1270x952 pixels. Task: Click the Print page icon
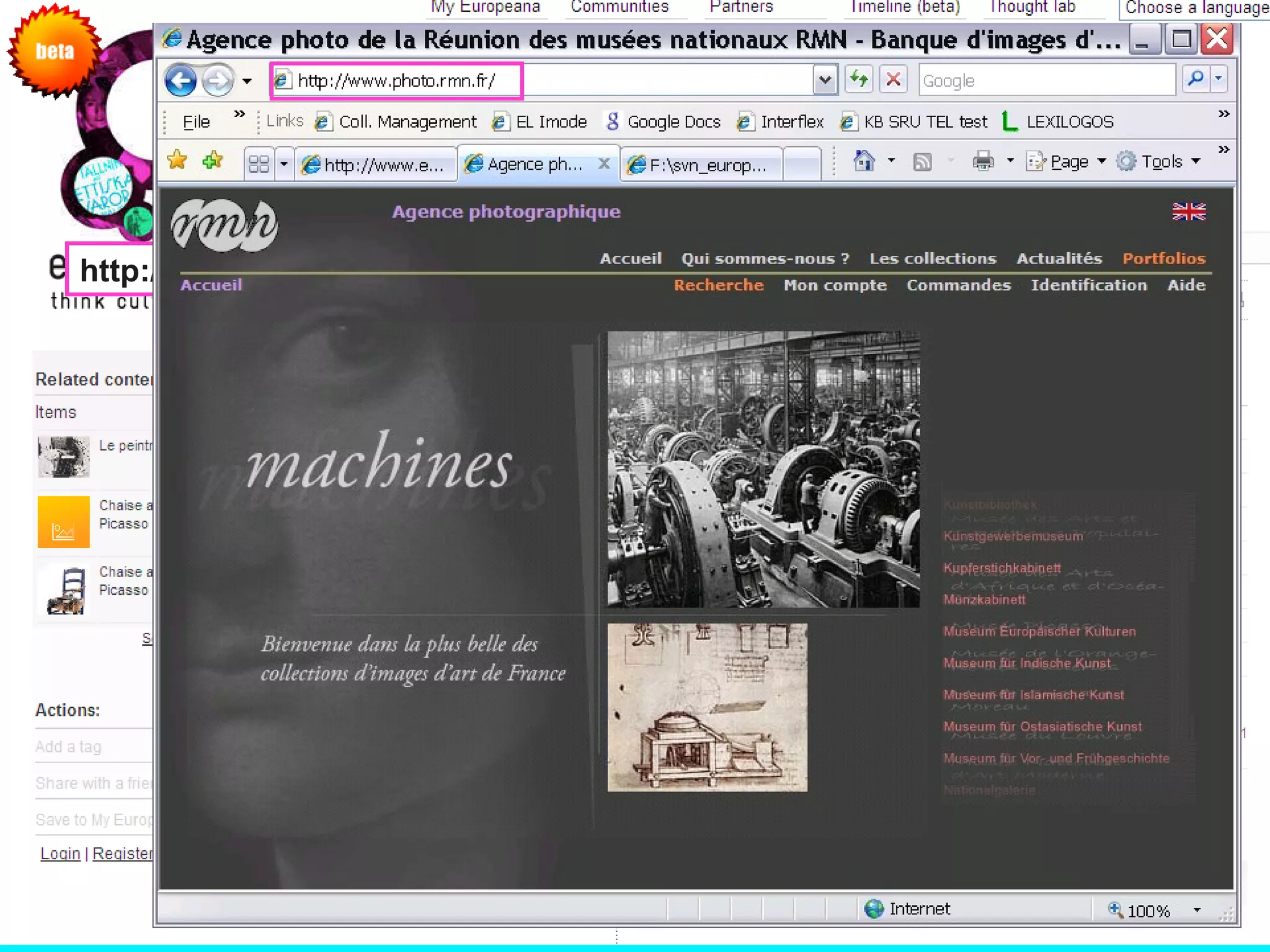[x=983, y=162]
